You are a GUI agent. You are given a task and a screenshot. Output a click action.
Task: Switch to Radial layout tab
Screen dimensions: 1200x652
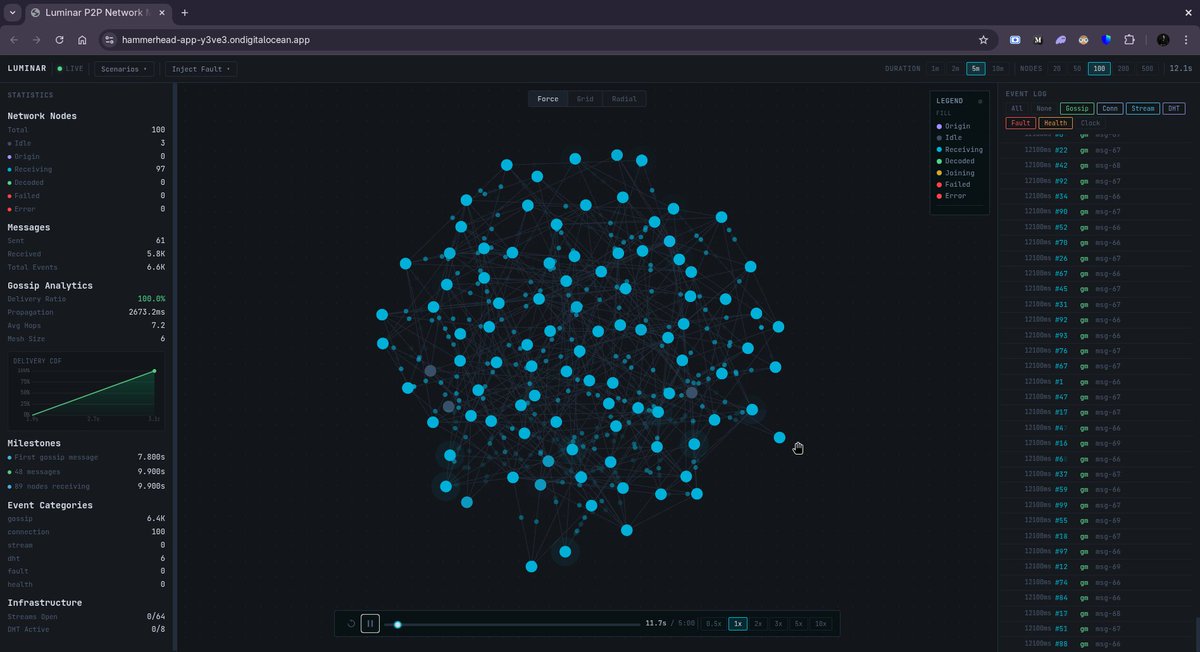coord(624,99)
